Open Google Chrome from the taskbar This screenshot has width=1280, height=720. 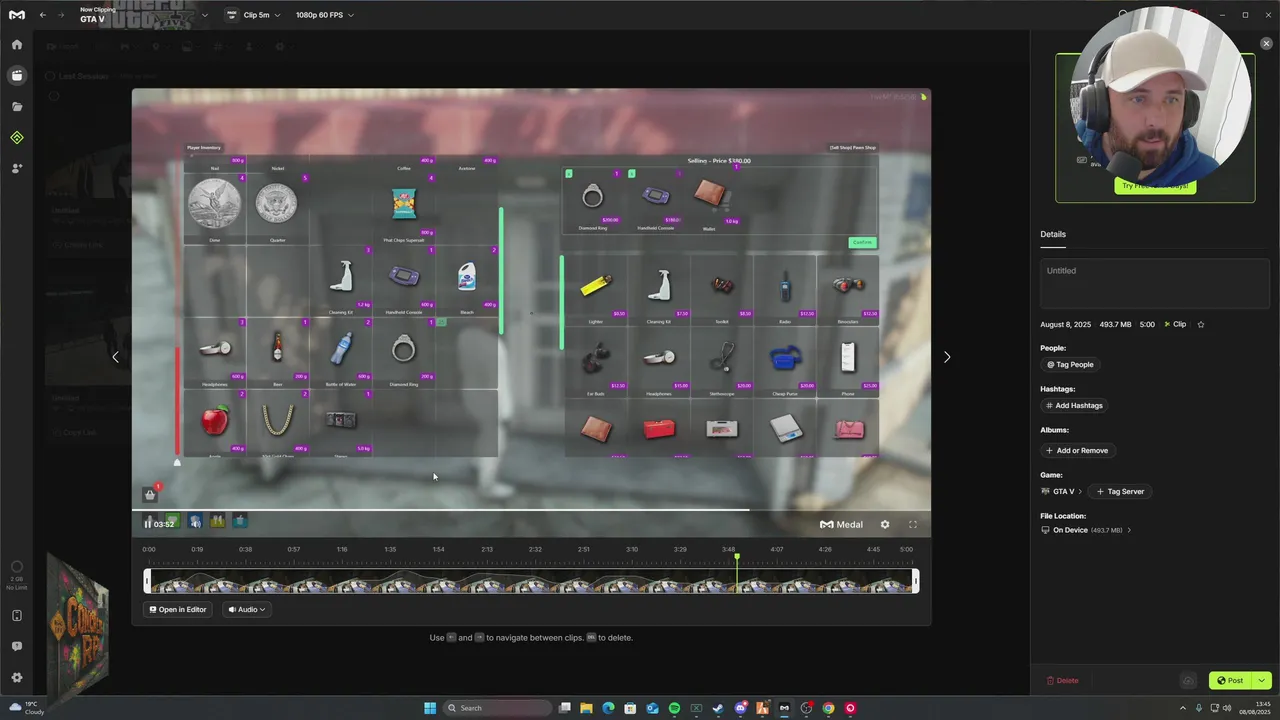point(828,708)
